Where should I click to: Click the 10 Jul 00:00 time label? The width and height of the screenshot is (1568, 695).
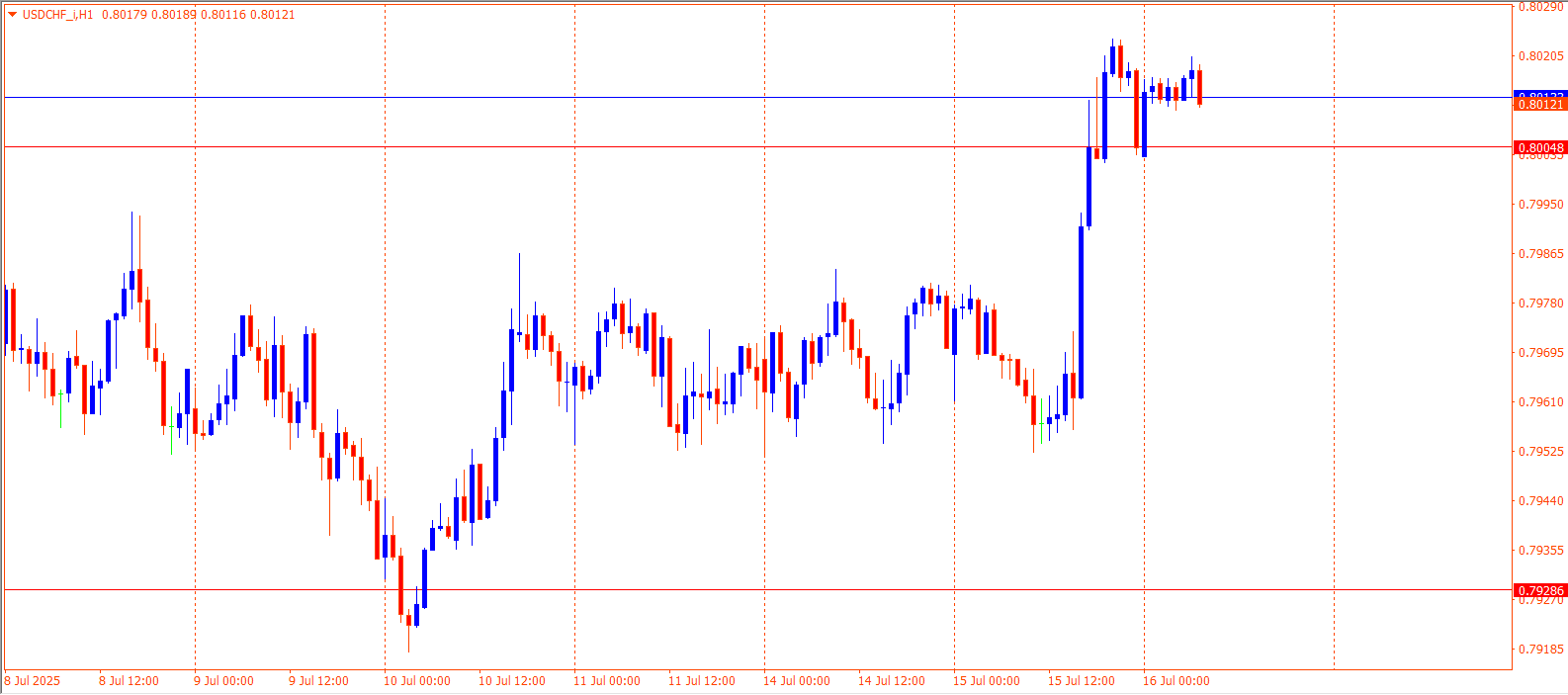coord(417,681)
